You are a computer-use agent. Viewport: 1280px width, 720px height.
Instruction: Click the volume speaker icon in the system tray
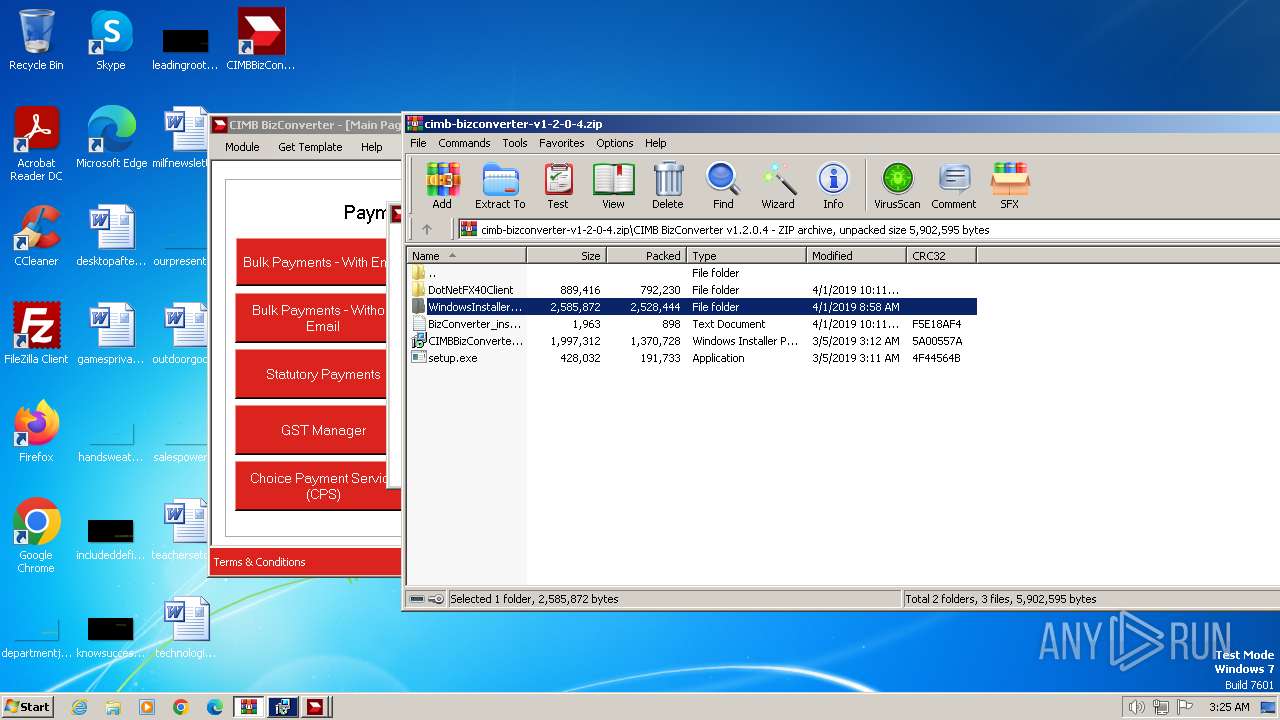(1136, 707)
